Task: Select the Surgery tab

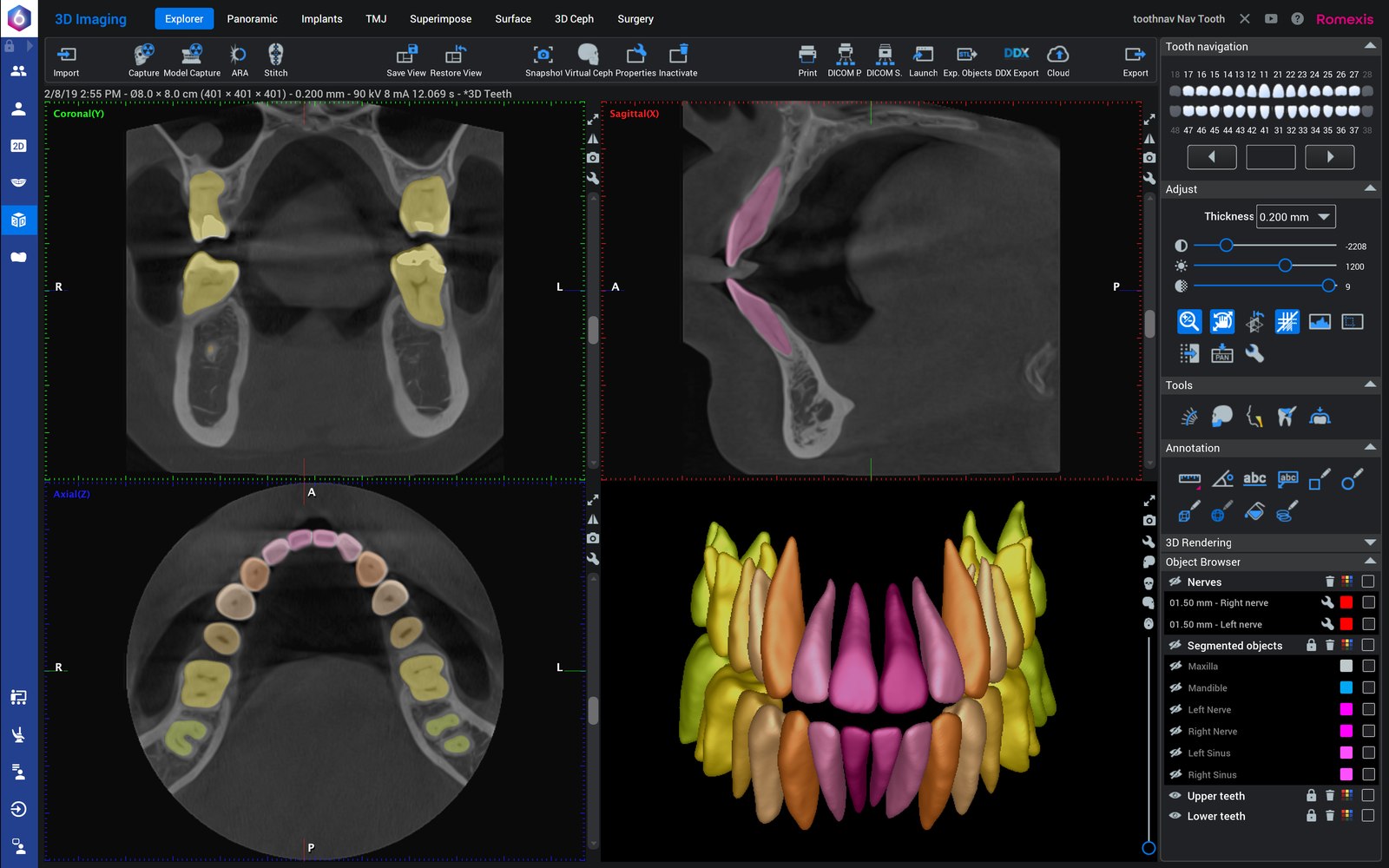Action: 635,18
